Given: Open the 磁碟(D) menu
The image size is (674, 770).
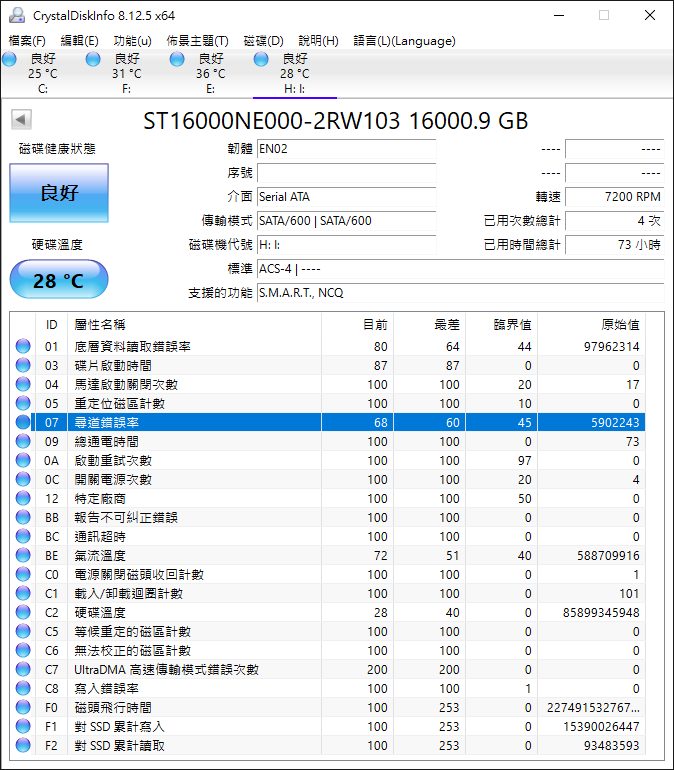Looking at the screenshot, I should (263, 41).
